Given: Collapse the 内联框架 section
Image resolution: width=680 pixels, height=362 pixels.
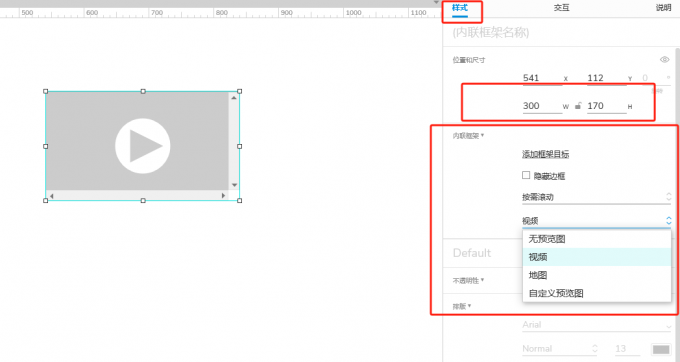Looking at the screenshot, I should click(x=468, y=136).
